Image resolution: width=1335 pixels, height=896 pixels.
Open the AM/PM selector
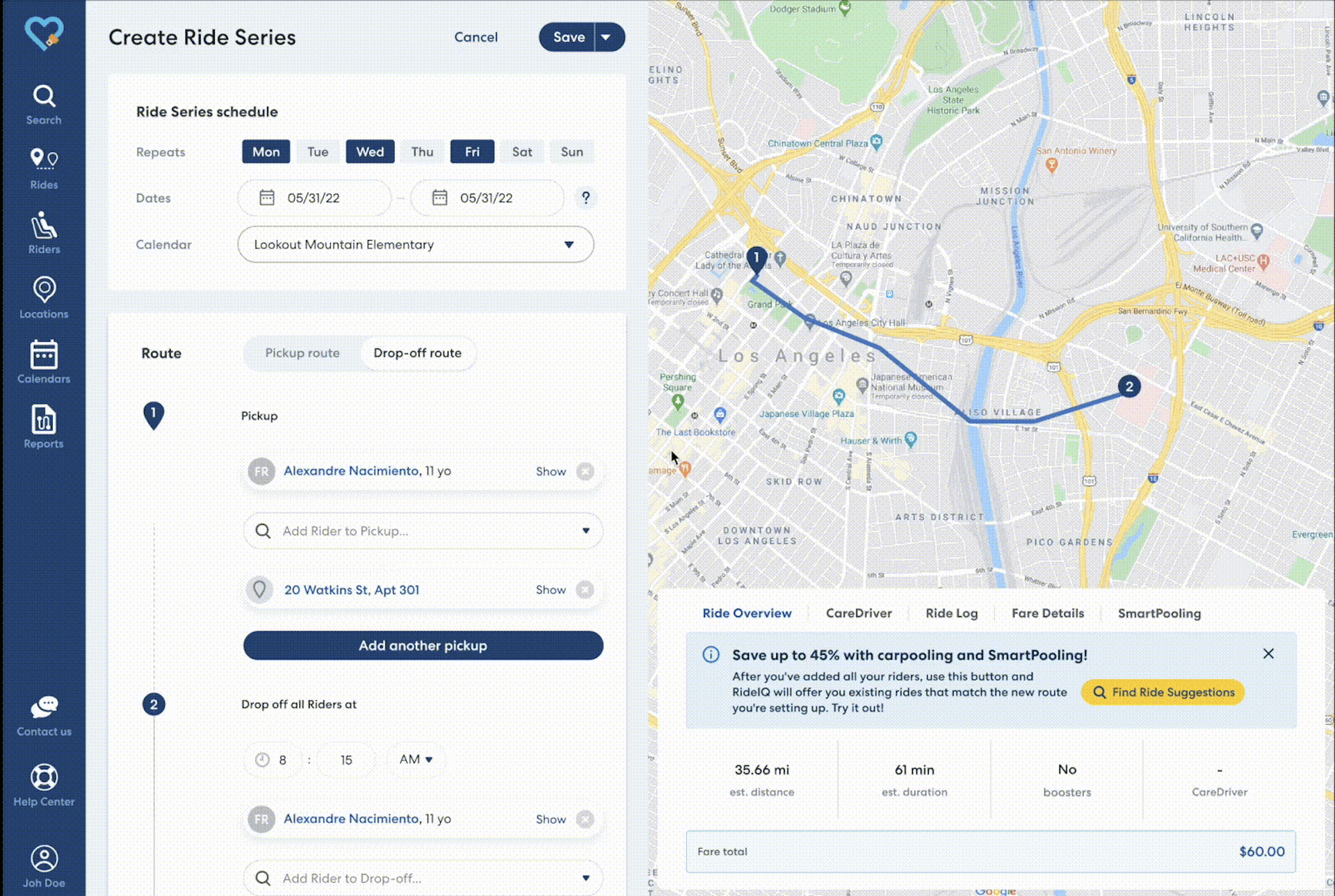(x=416, y=760)
